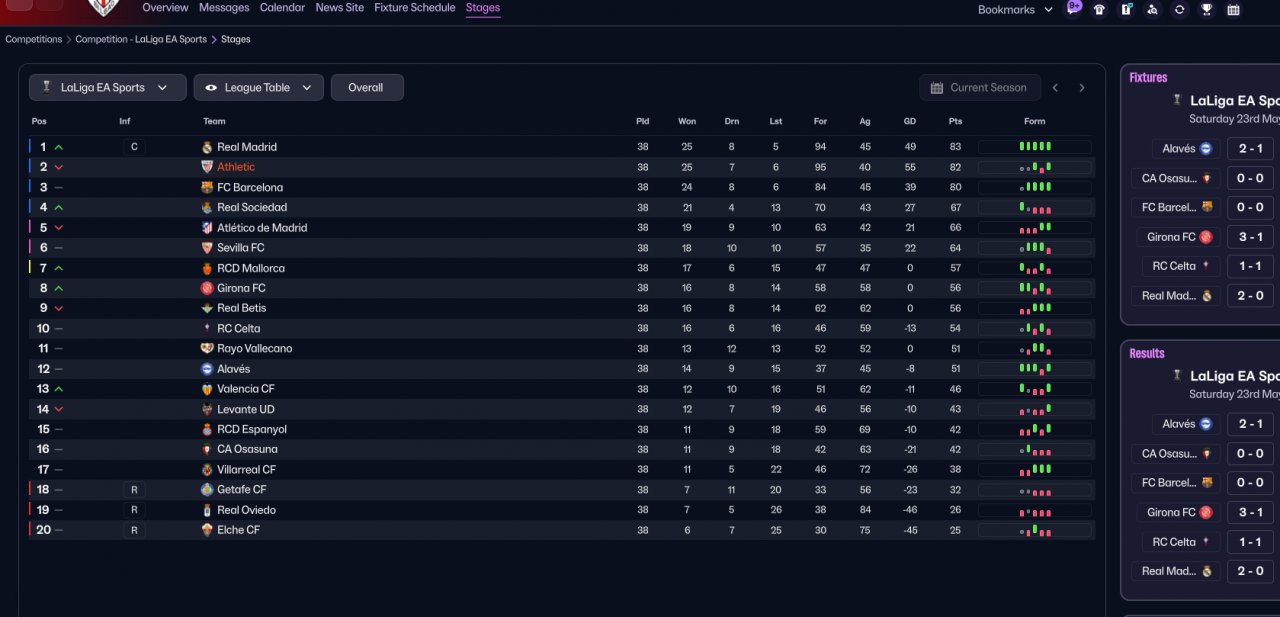Viewport: 1280px width, 617px height.
Task: Expand the Bookmarks dropdown
Action: (x=1015, y=9)
